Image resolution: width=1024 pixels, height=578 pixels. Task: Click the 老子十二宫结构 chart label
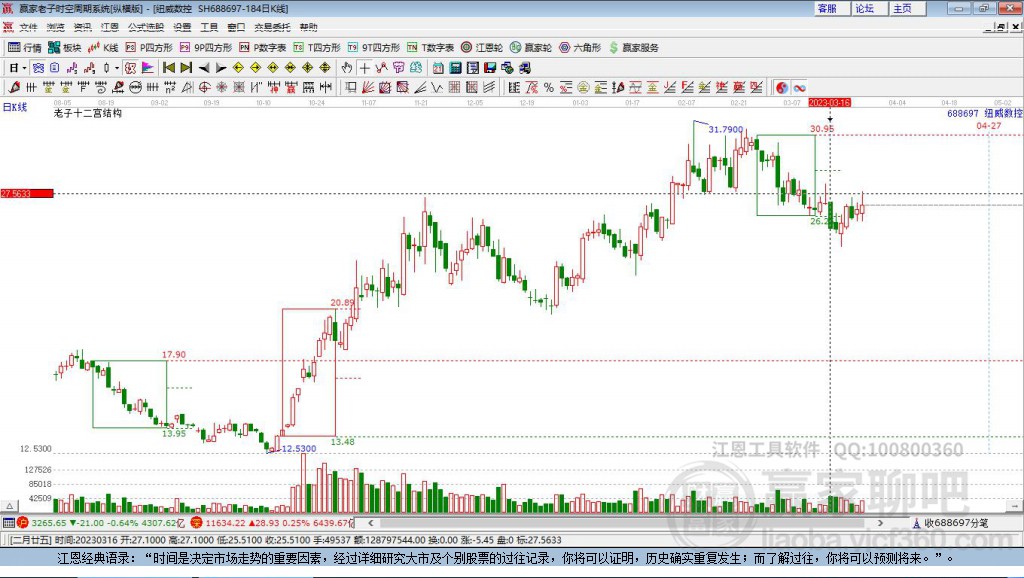(88, 113)
